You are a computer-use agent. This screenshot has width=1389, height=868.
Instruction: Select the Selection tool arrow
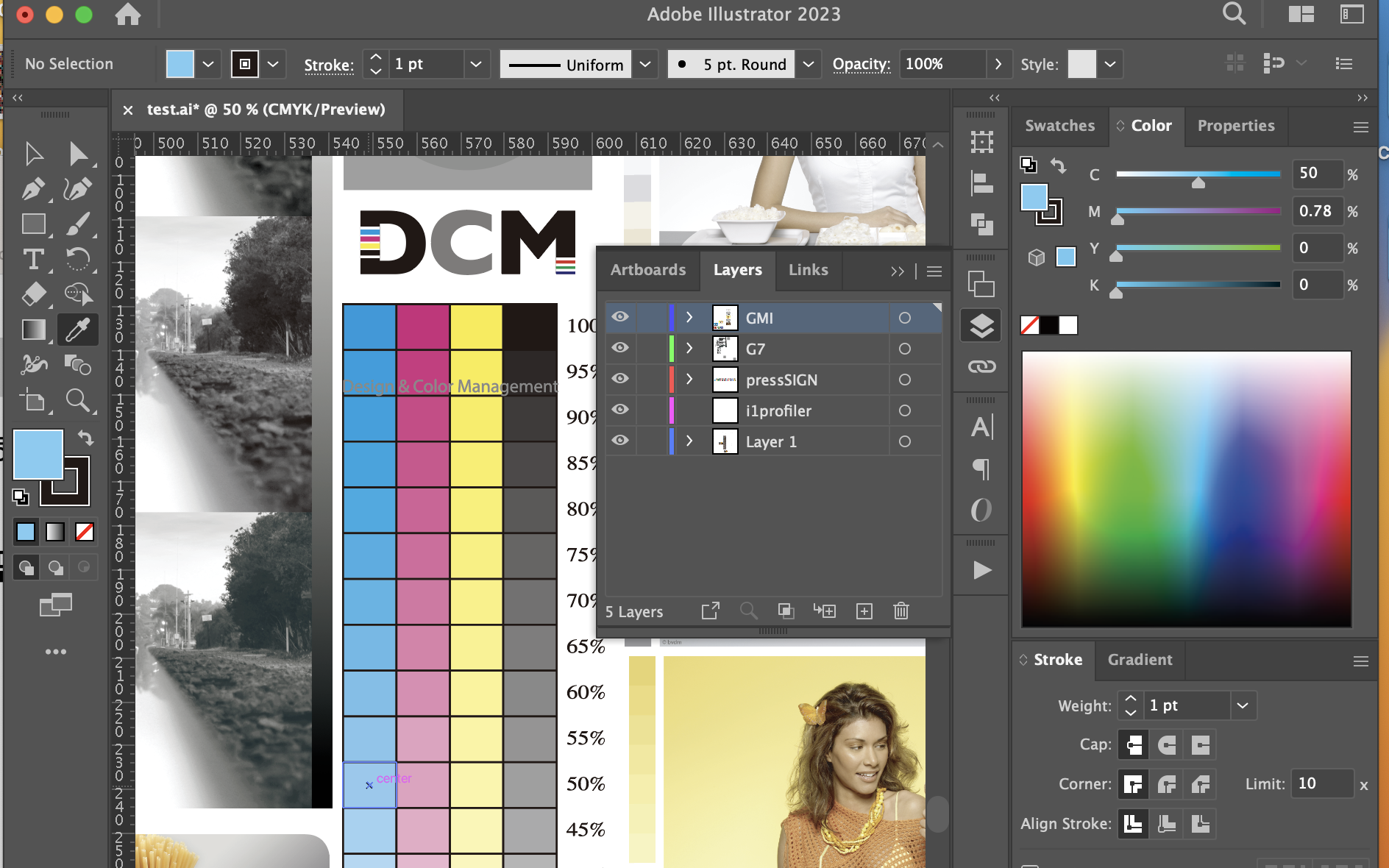tap(34, 154)
